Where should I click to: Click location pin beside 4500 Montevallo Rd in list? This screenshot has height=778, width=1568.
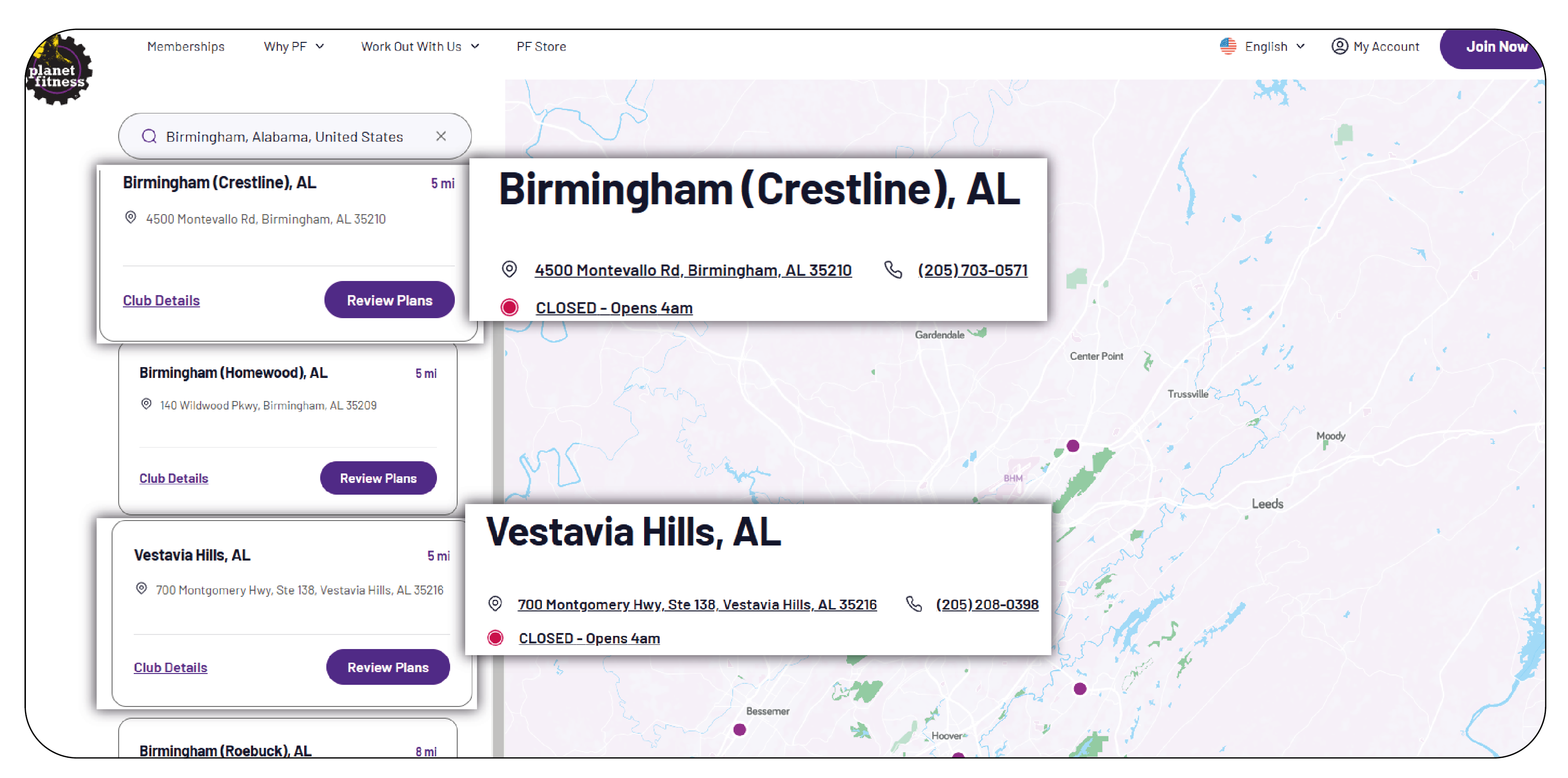[x=130, y=218]
